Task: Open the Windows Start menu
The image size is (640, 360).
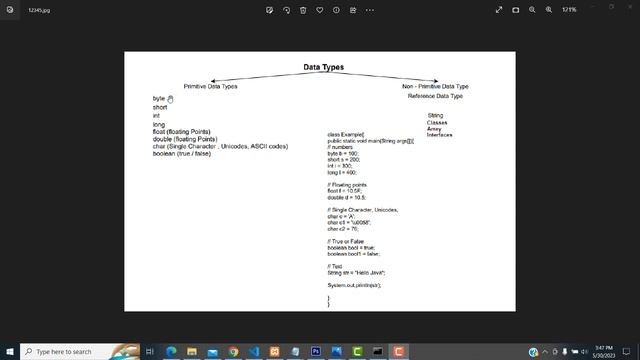Action: [x=10, y=351]
